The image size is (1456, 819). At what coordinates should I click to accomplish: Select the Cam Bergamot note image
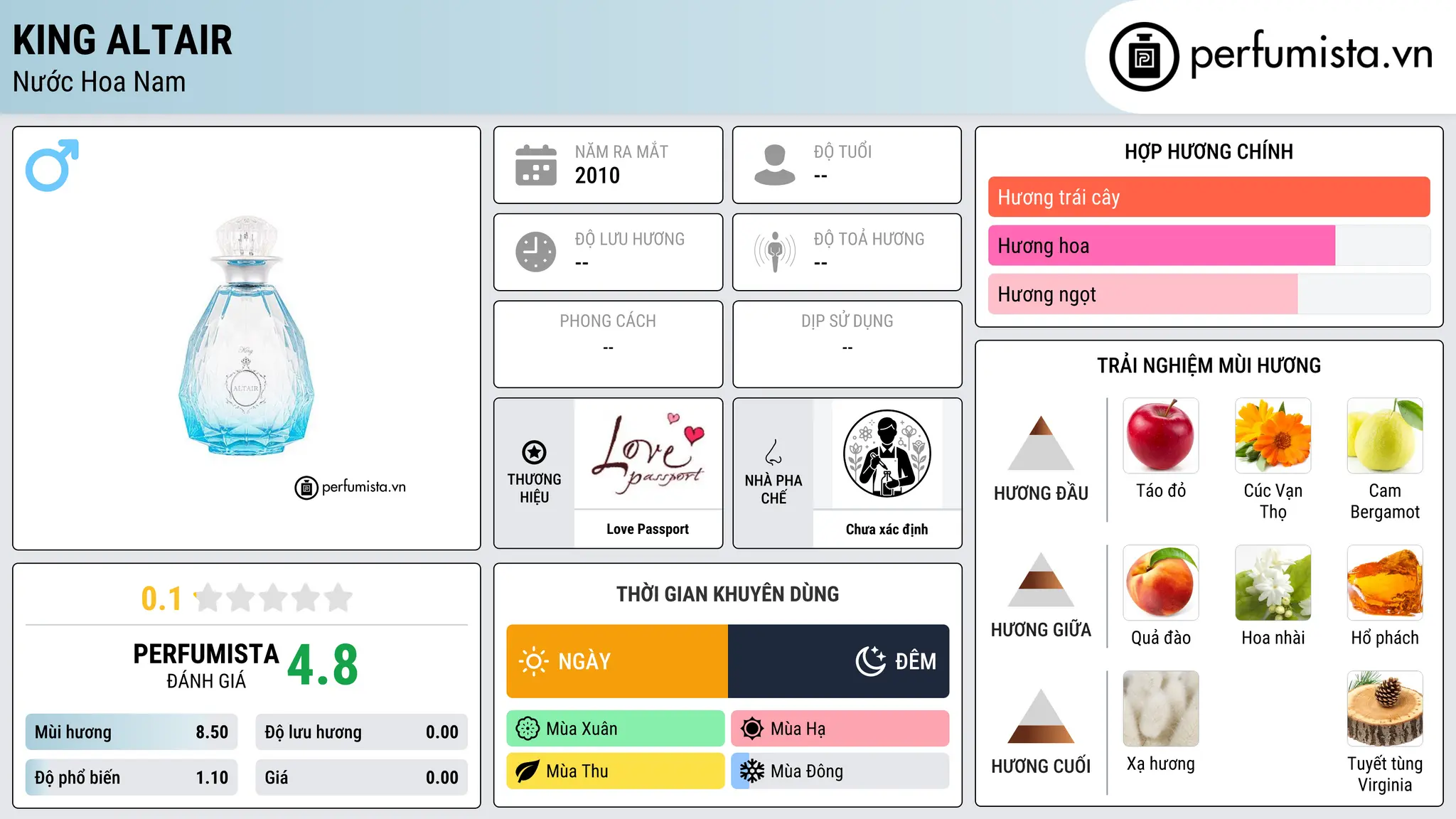[x=1385, y=436]
